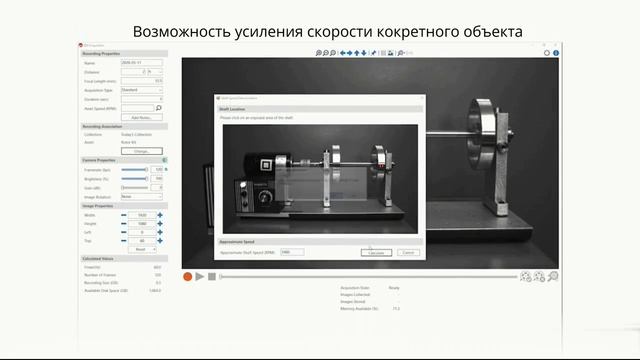Click the Calculated Values section header
Screen dimensions: 640x360
124,259
